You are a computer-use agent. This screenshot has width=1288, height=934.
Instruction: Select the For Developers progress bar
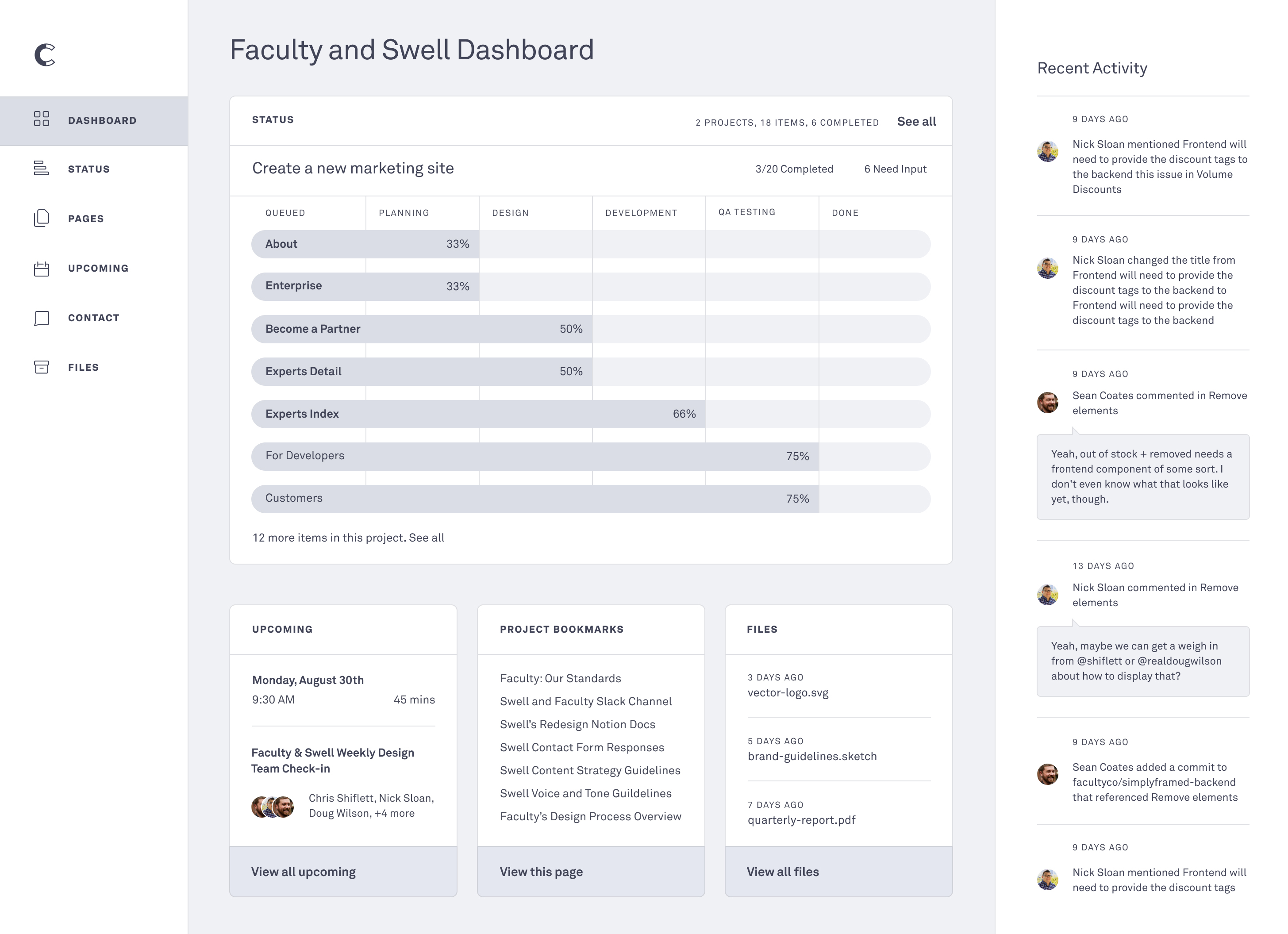pos(591,456)
